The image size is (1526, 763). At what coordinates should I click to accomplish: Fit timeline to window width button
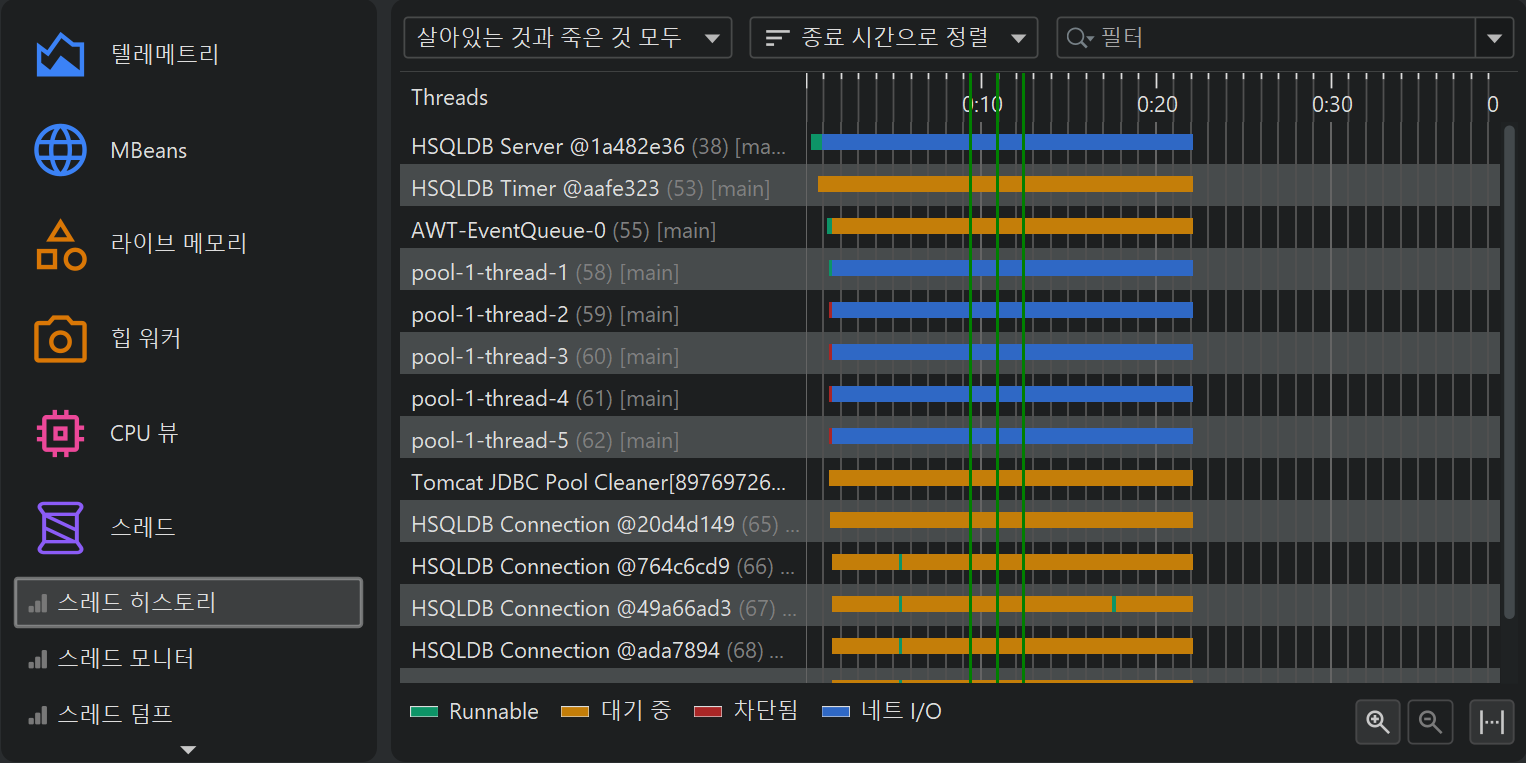tap(1491, 721)
